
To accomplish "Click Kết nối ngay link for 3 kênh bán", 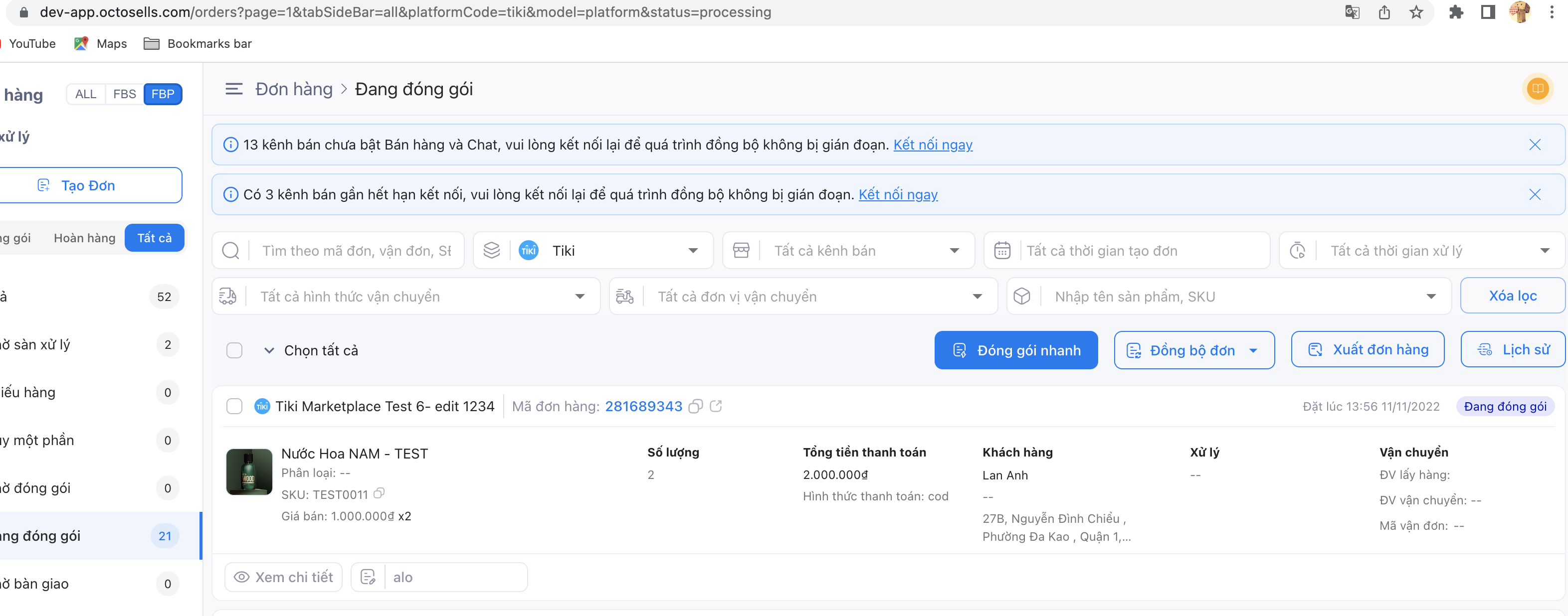I will click(897, 194).
